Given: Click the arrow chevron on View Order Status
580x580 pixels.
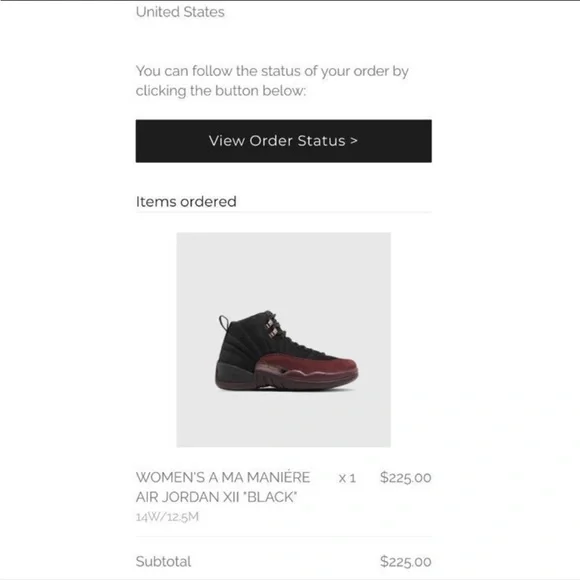Looking at the screenshot, I should click(354, 141).
